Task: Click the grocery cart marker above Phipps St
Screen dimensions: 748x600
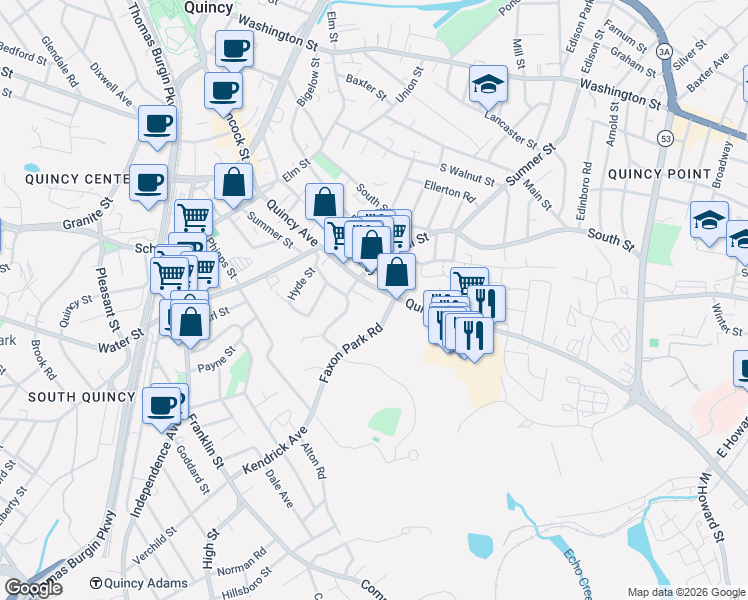Action: pos(193,219)
